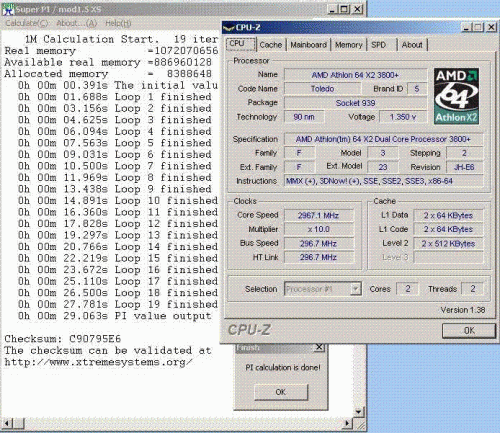Screen dimensions: 500x433
Task: Select the CPU tab in CPU-Z
Action: [x=241, y=44]
